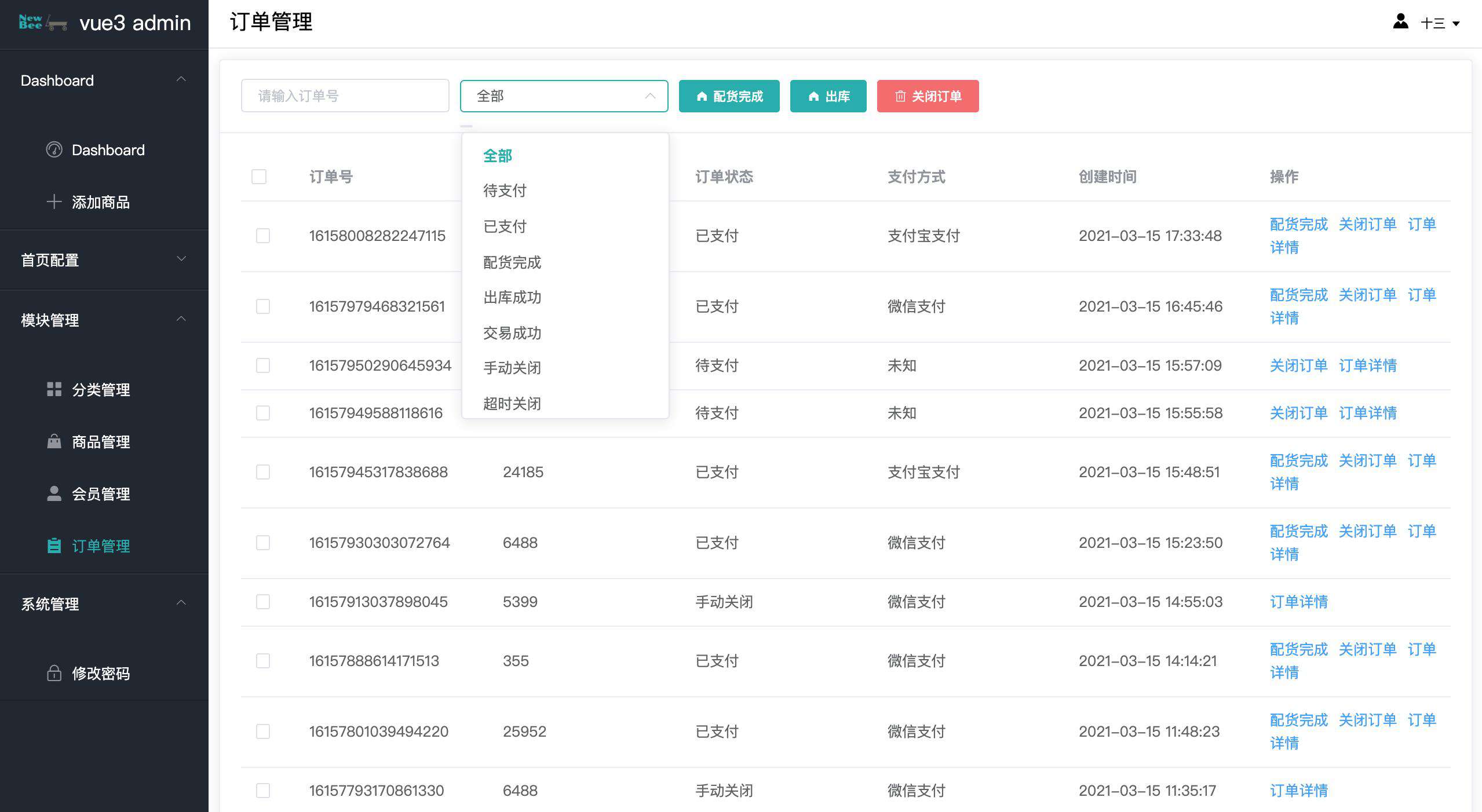The image size is (1482, 812).
Task: Check the box for order 16157930303072764
Action: (263, 543)
